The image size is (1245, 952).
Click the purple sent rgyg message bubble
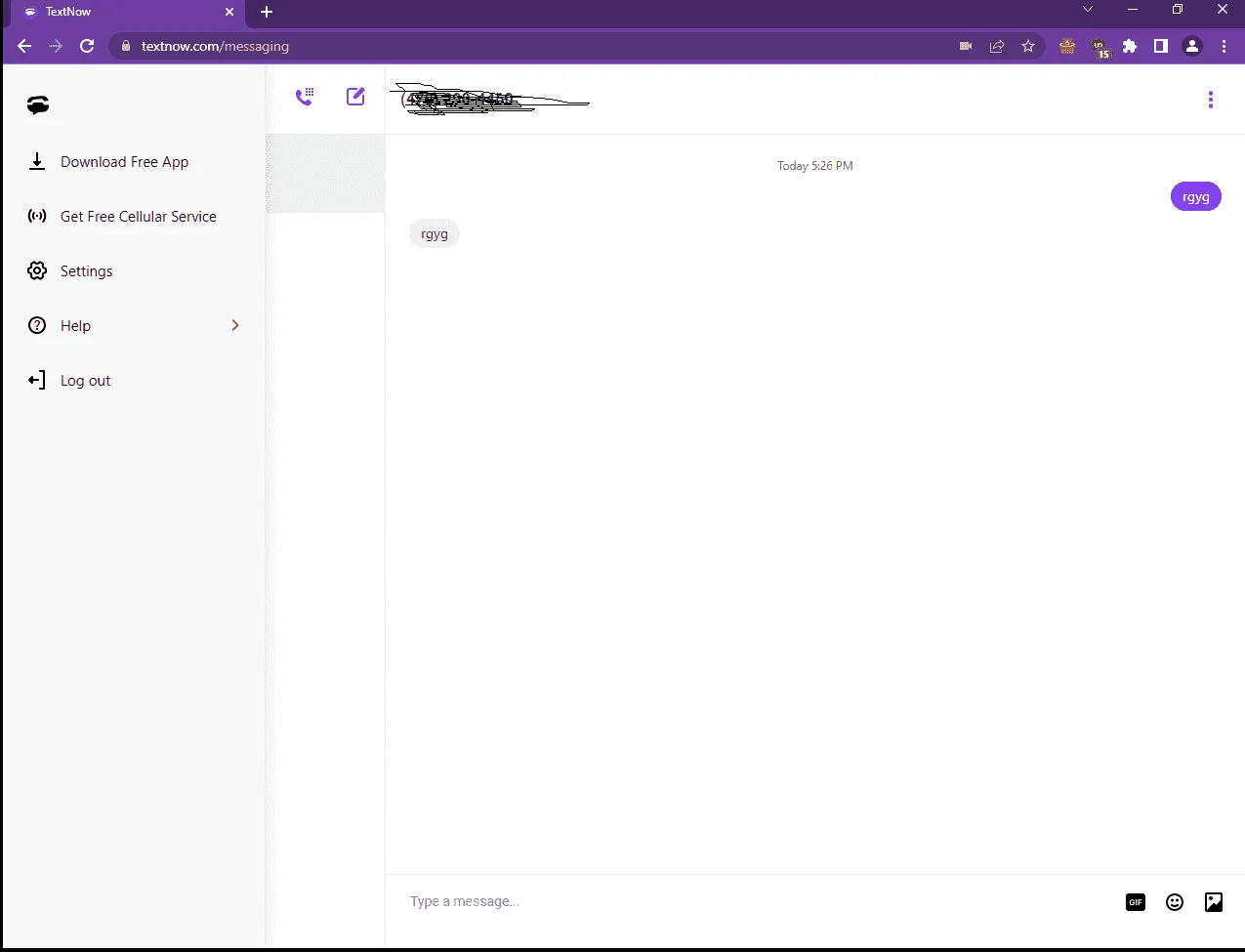[1196, 197]
